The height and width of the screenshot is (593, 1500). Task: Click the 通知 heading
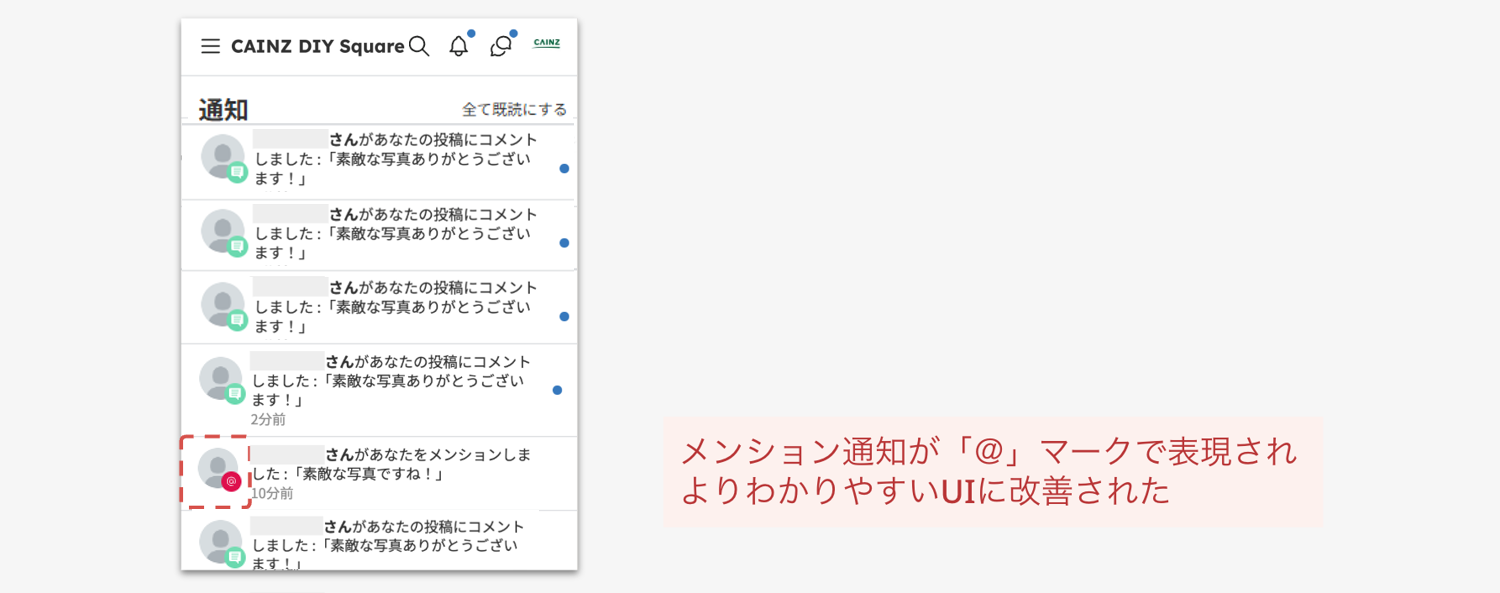(x=223, y=110)
